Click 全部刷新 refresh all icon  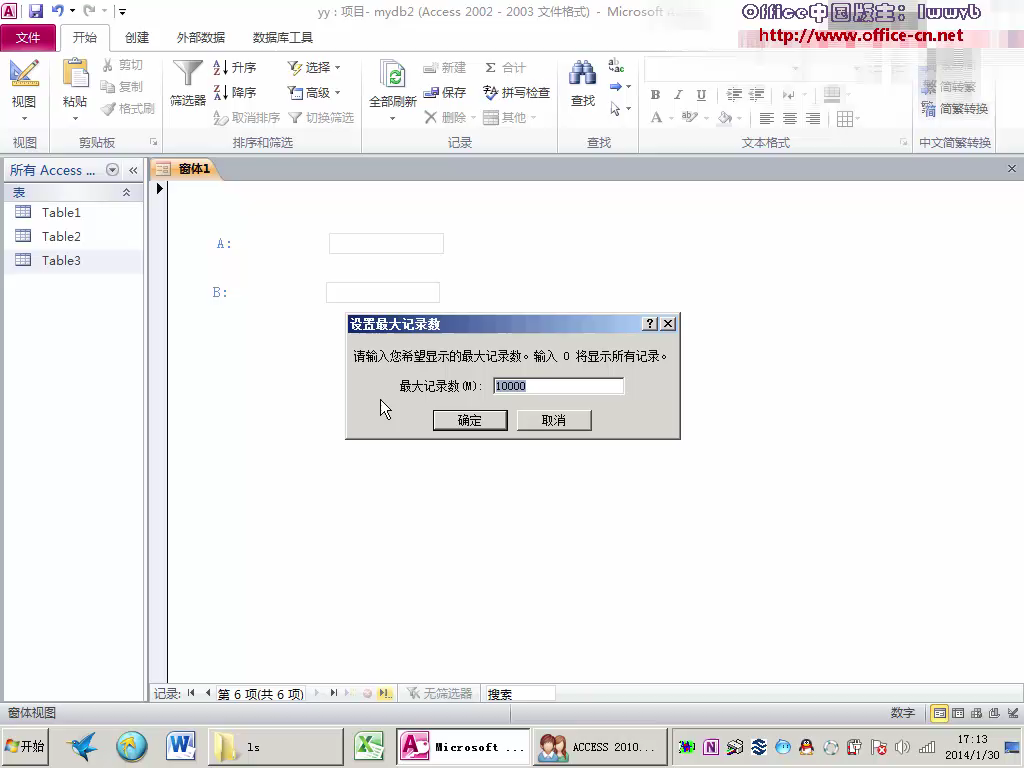(x=392, y=74)
